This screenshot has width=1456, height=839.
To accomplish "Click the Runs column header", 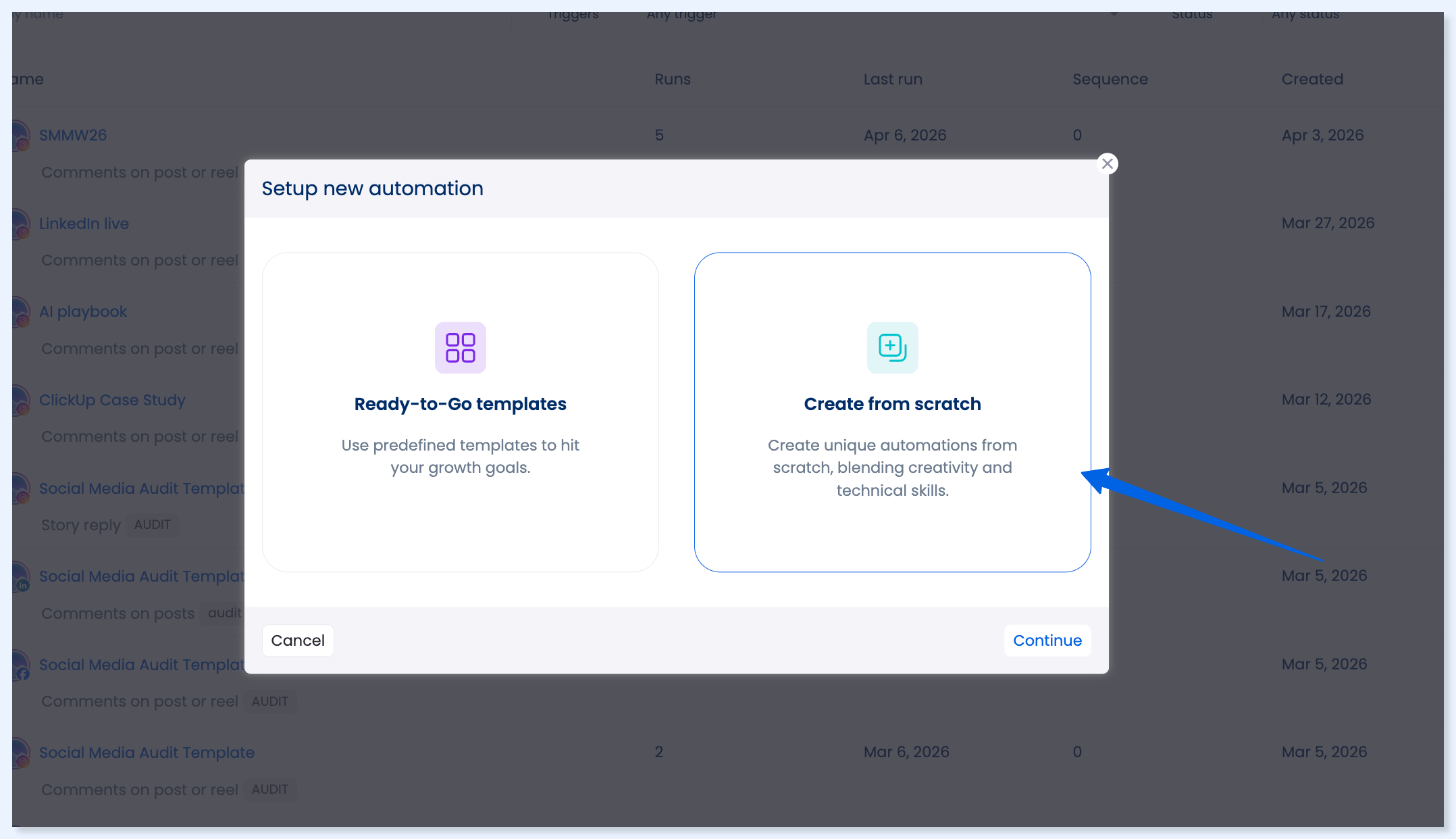I will click(673, 79).
